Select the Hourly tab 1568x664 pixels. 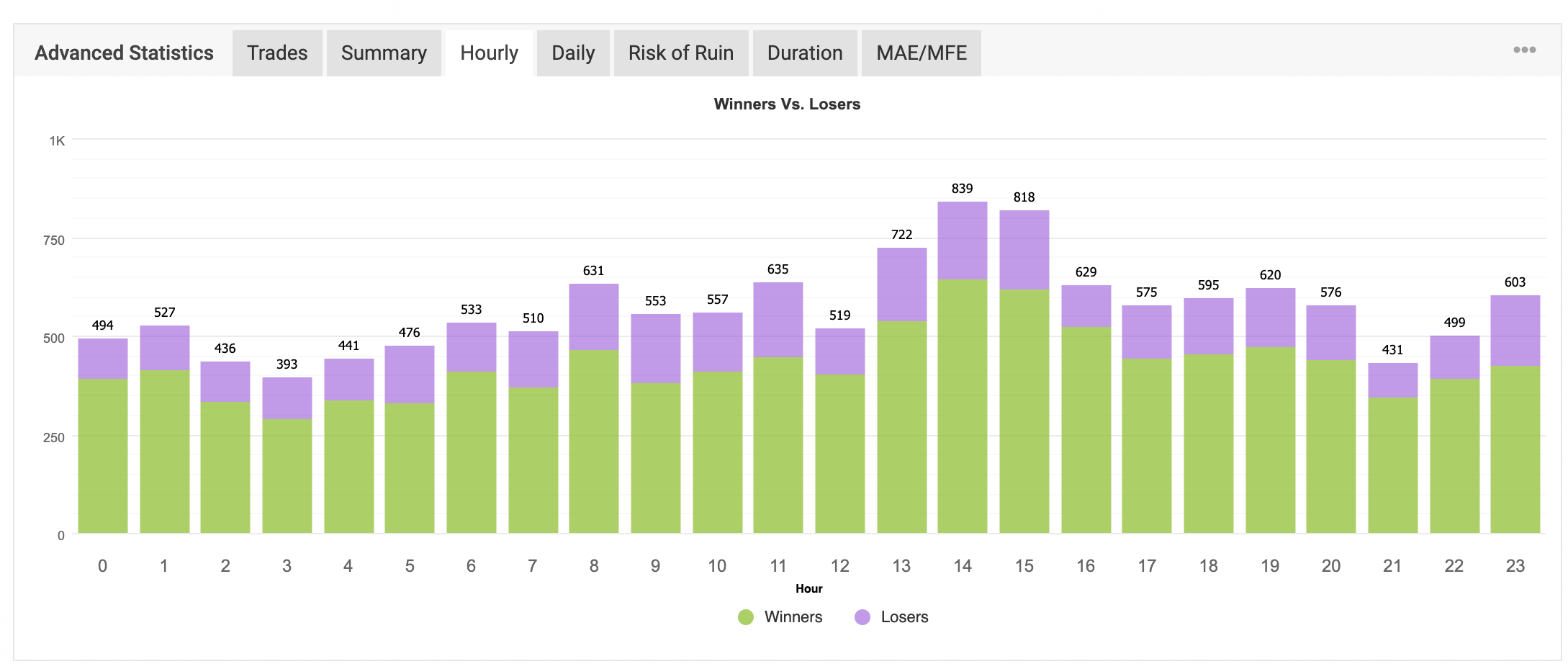tap(489, 53)
